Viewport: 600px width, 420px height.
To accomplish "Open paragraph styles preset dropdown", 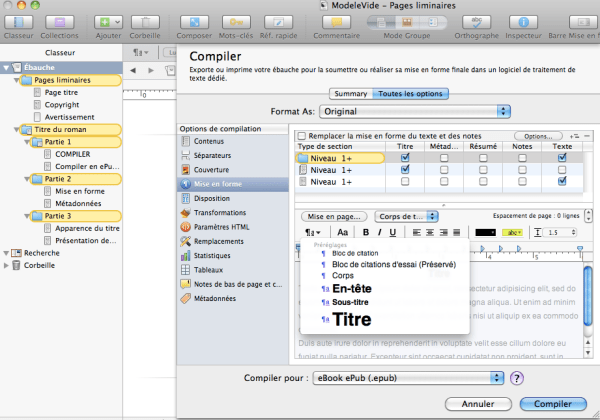I will click(x=313, y=232).
